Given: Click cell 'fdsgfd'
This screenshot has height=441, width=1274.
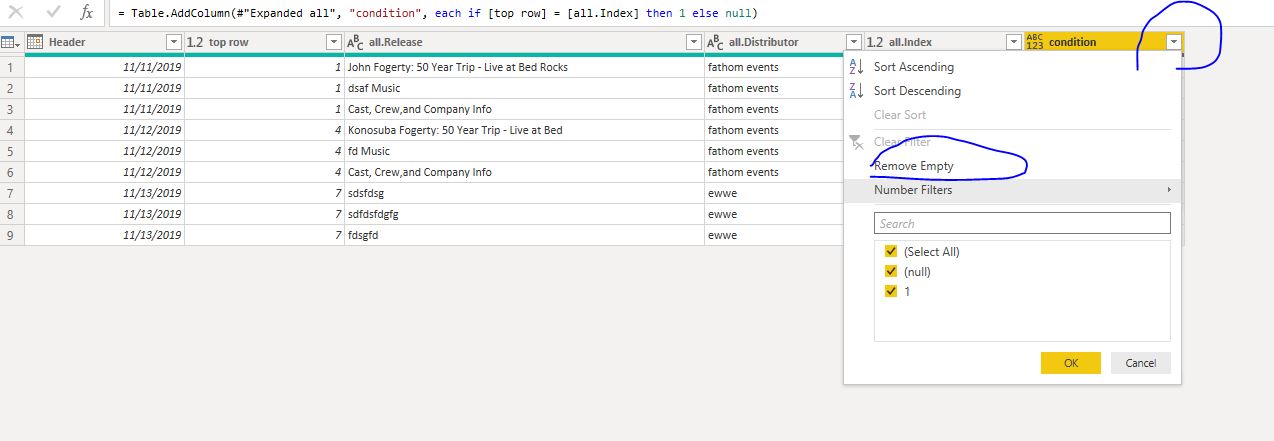Looking at the screenshot, I should 524,235.
